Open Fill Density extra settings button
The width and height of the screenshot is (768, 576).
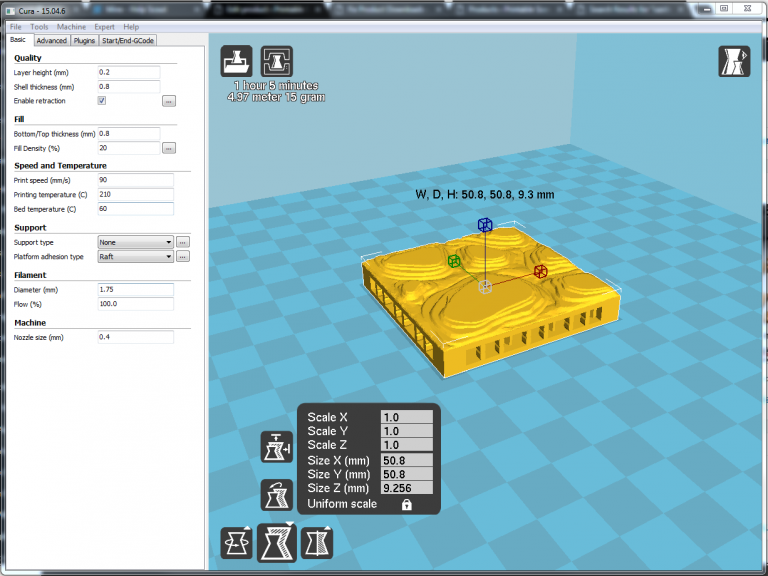(169, 148)
